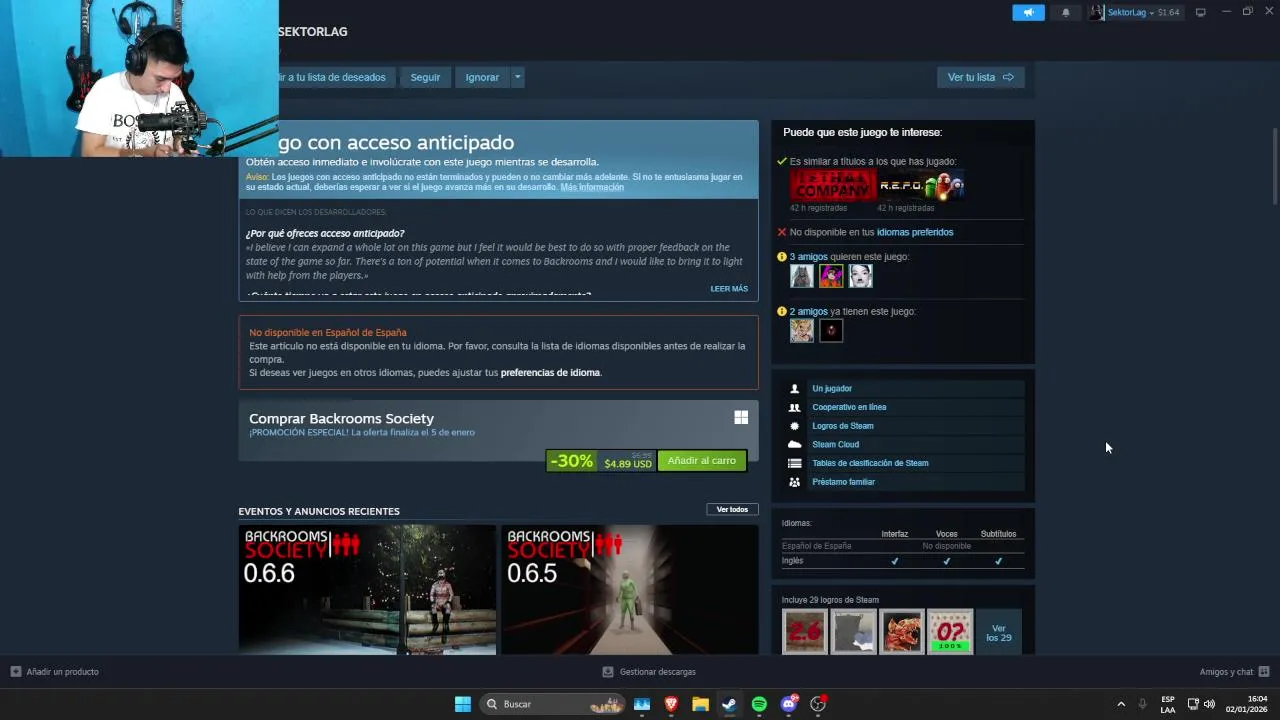Open Discord from taskbar
Image resolution: width=1280 pixels, height=720 pixels.
coord(789,704)
